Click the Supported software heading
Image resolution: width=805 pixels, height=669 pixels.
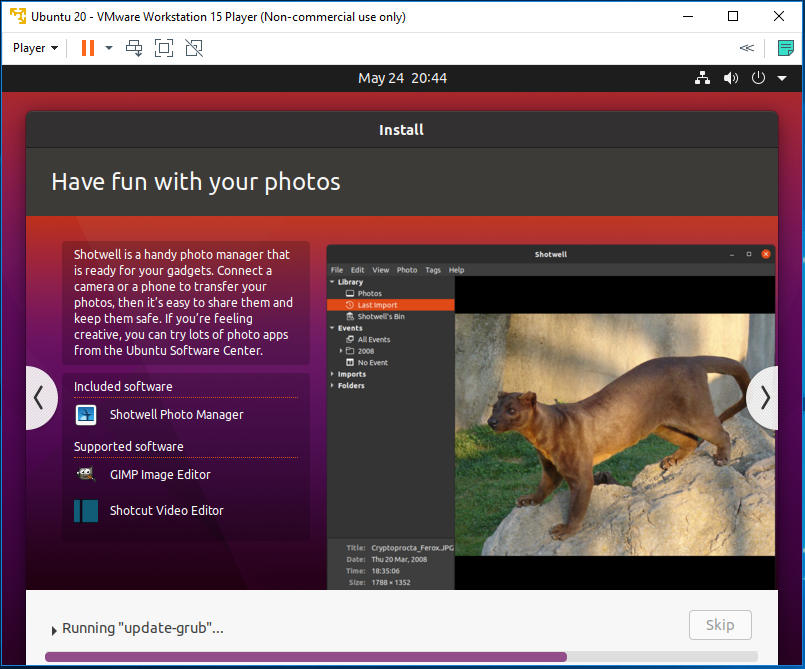click(x=128, y=447)
